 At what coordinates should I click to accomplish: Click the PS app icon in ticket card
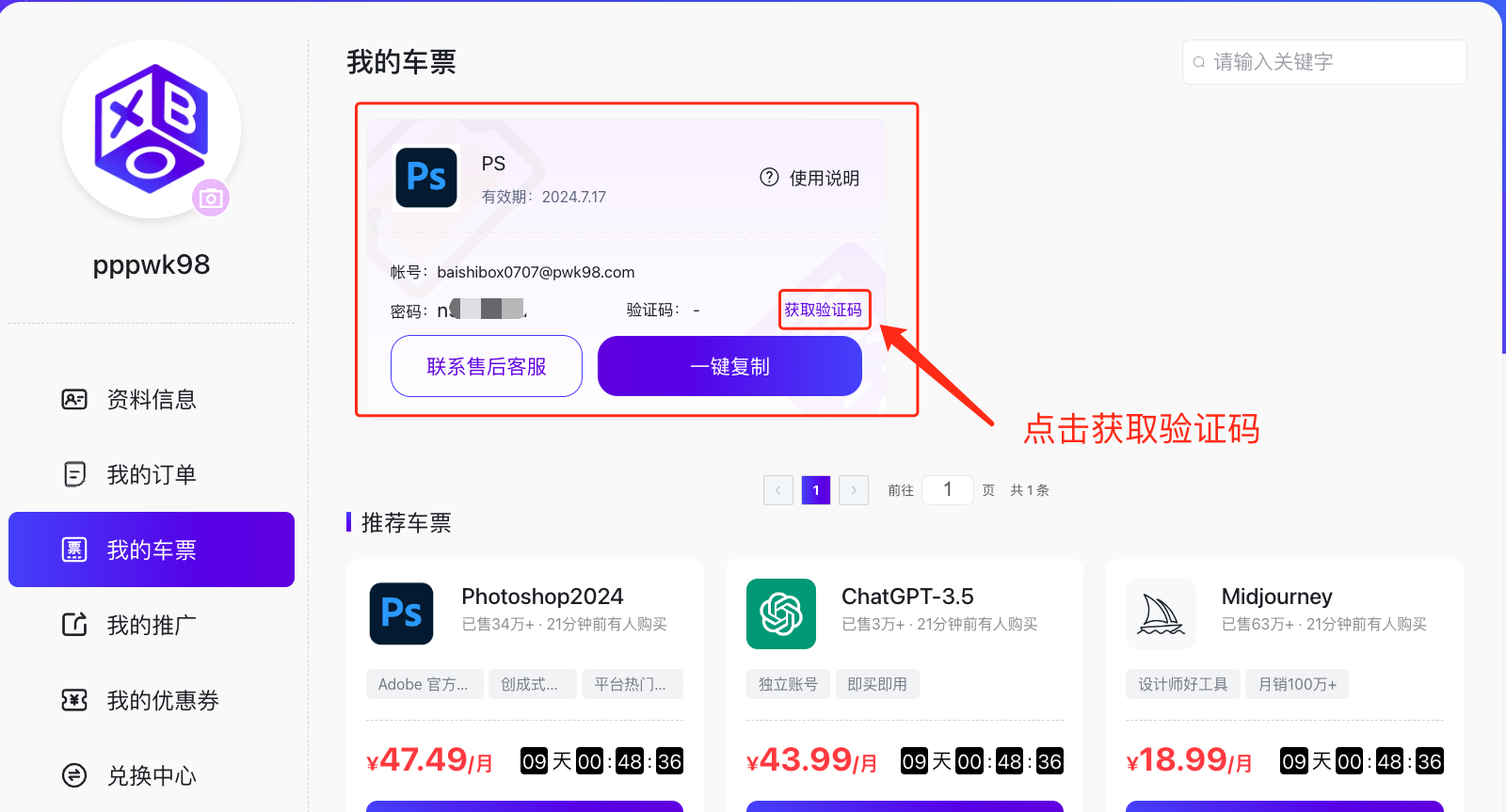coord(426,177)
